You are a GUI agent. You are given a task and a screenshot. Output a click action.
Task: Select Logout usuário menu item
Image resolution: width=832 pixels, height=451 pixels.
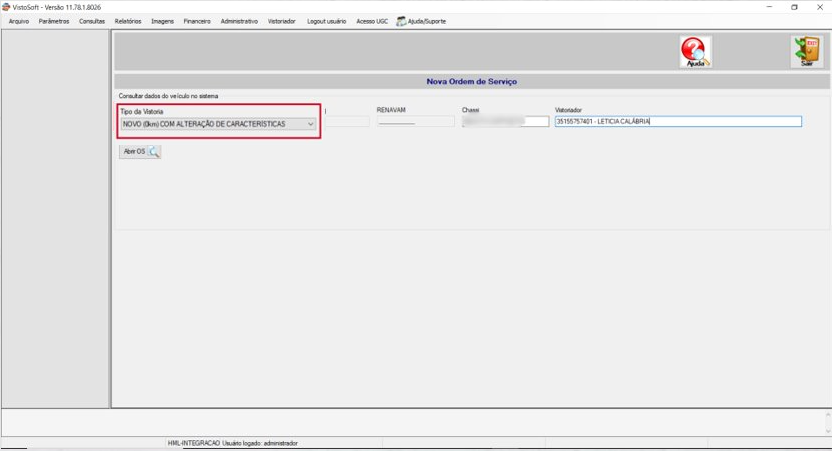[326, 21]
